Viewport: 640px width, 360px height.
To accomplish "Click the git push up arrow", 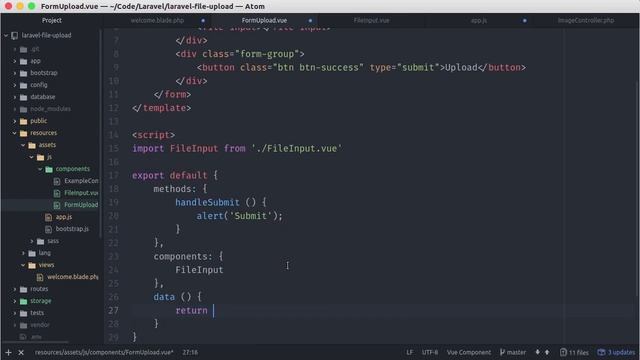I will pos(547,352).
